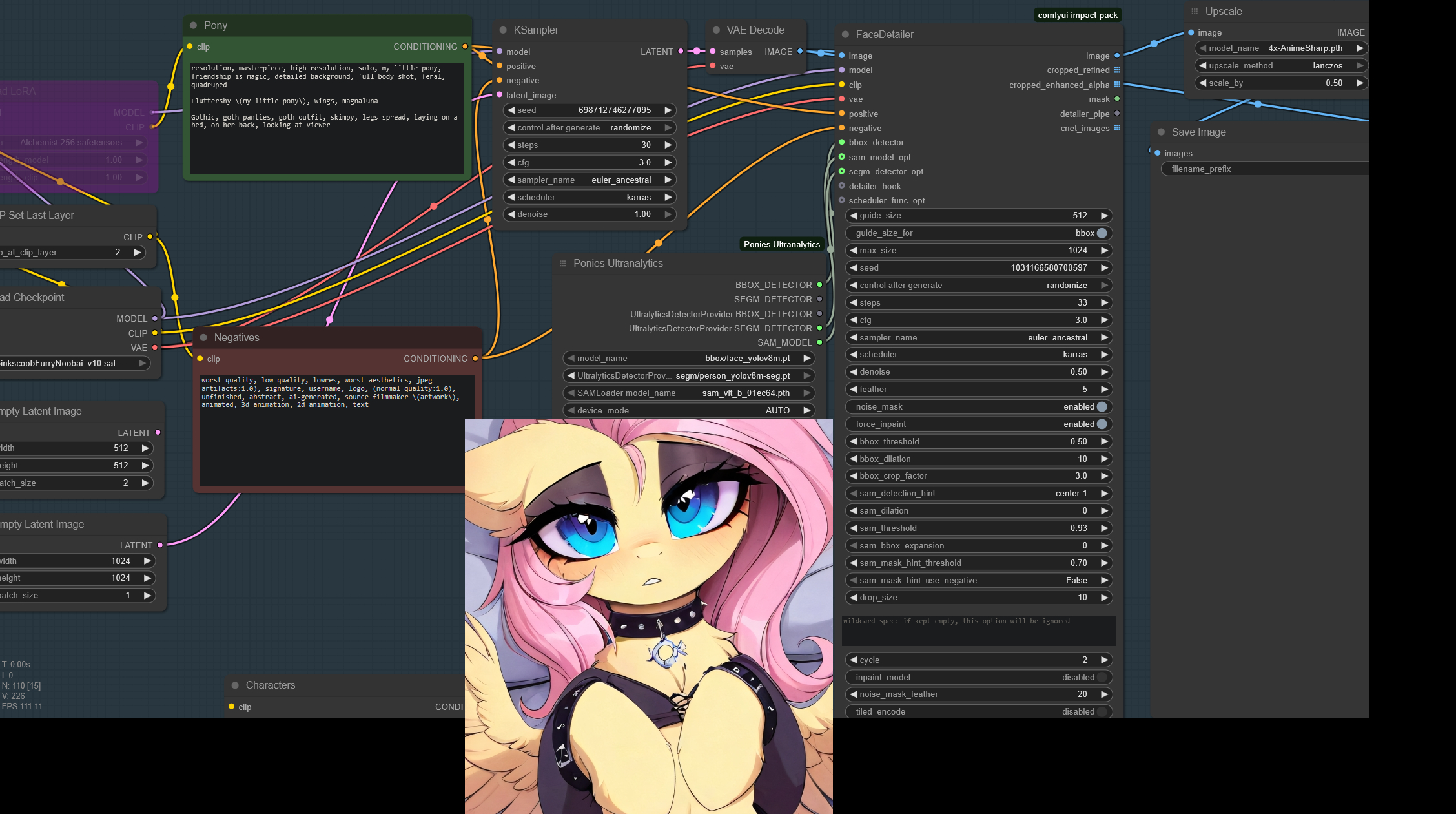Increase FaceDetailer guide_size right arrow
The image size is (1456, 814).
click(1105, 216)
